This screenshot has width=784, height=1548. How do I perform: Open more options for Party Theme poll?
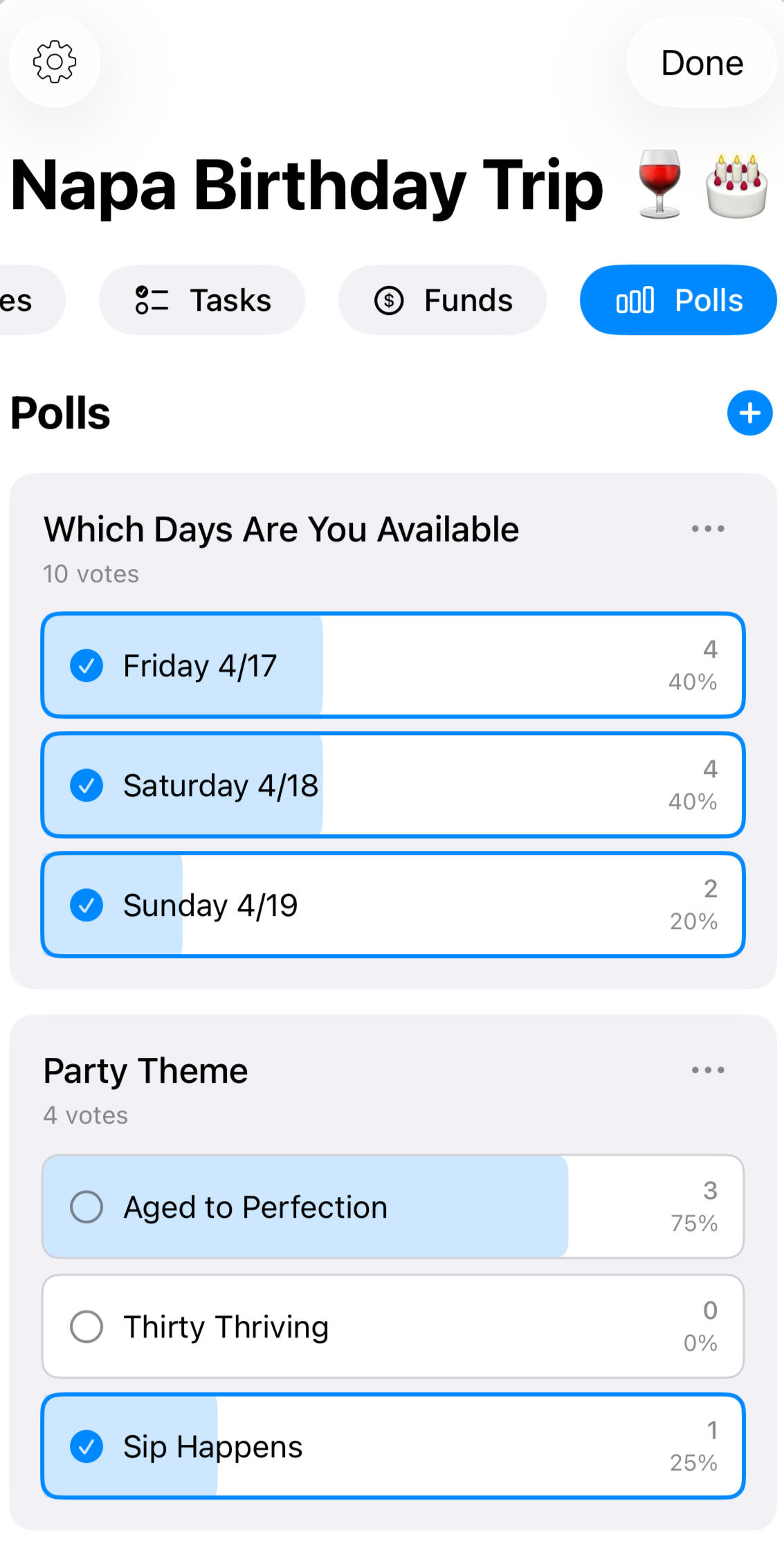point(708,1070)
